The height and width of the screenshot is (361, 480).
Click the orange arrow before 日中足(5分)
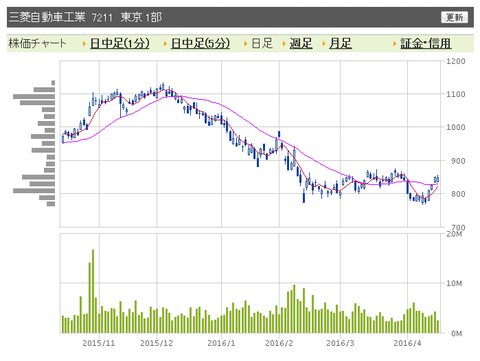tap(165, 44)
